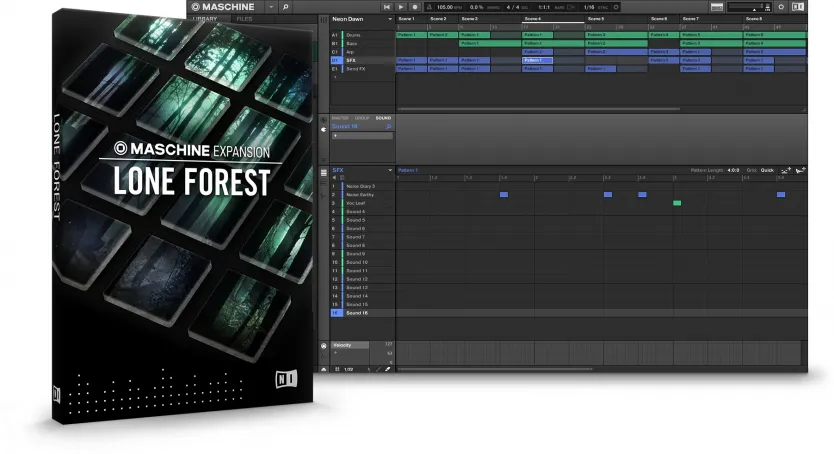
Task: Toggle the plug-in strip view icon
Action: (324, 129)
